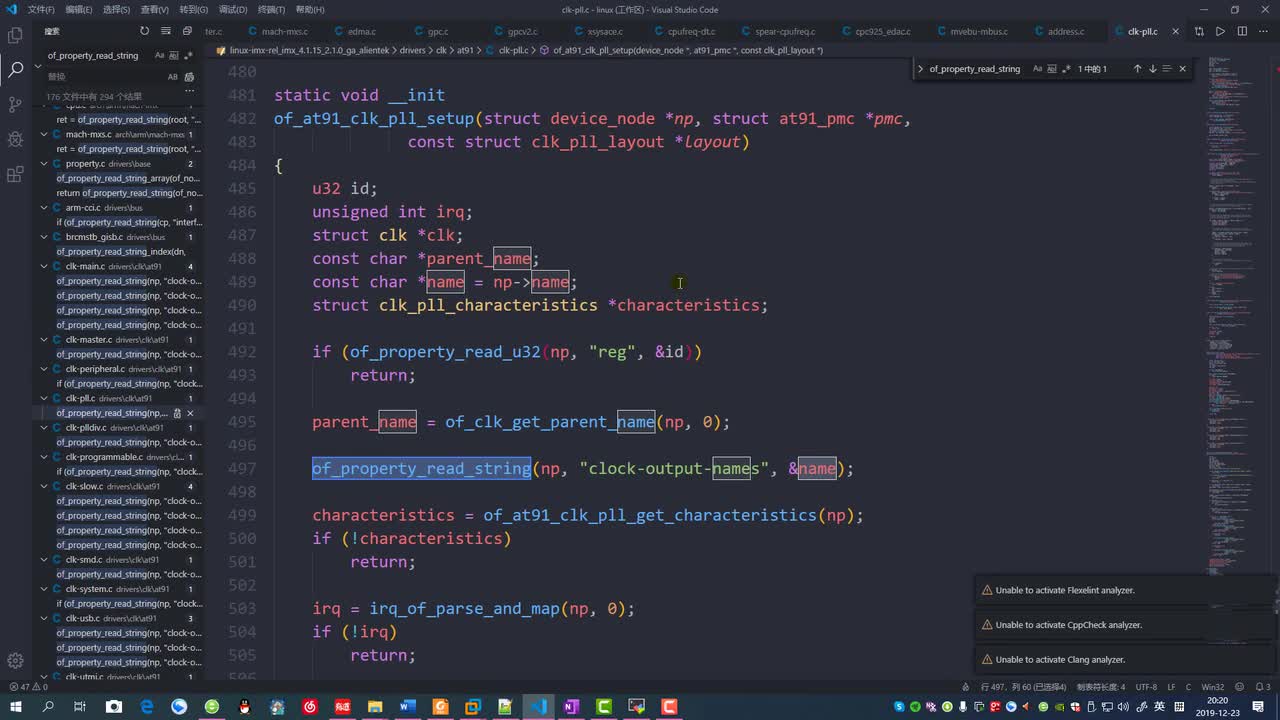This screenshot has height=720, width=1280.
Task: Collapse property.c search results group
Action: coord(44,163)
